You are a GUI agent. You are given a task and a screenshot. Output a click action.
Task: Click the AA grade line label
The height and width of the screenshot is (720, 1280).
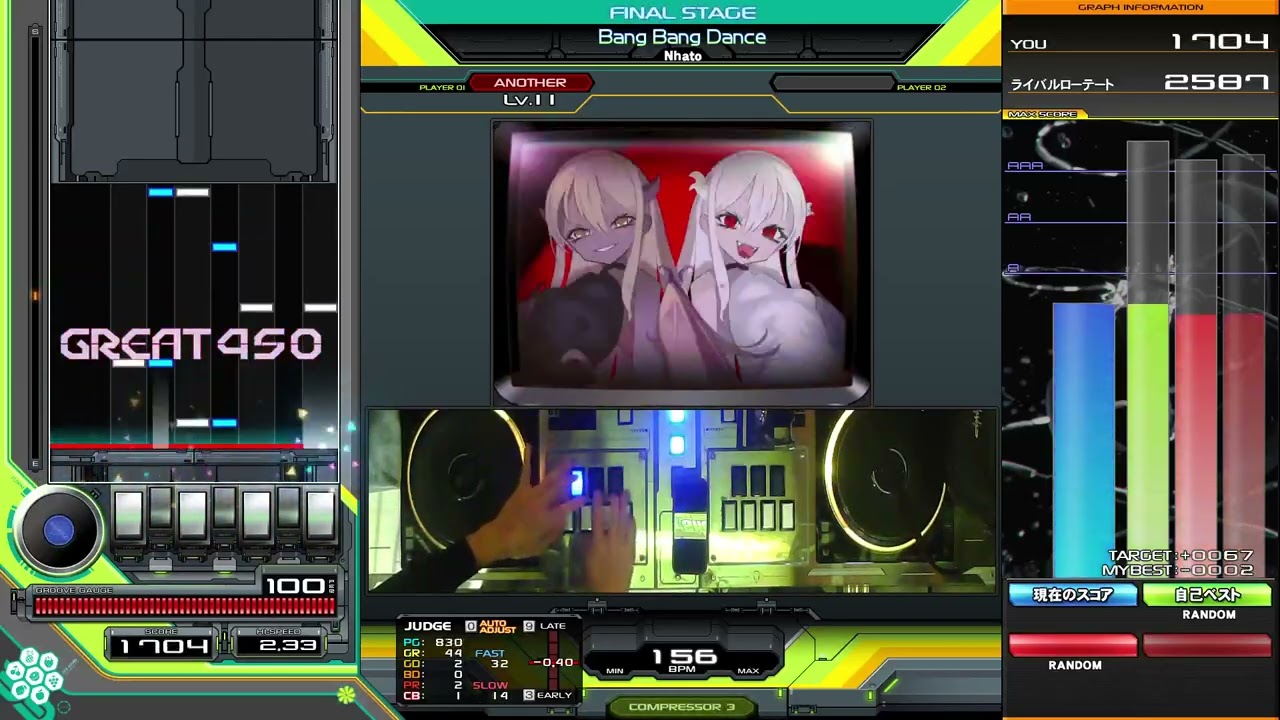[1019, 217]
